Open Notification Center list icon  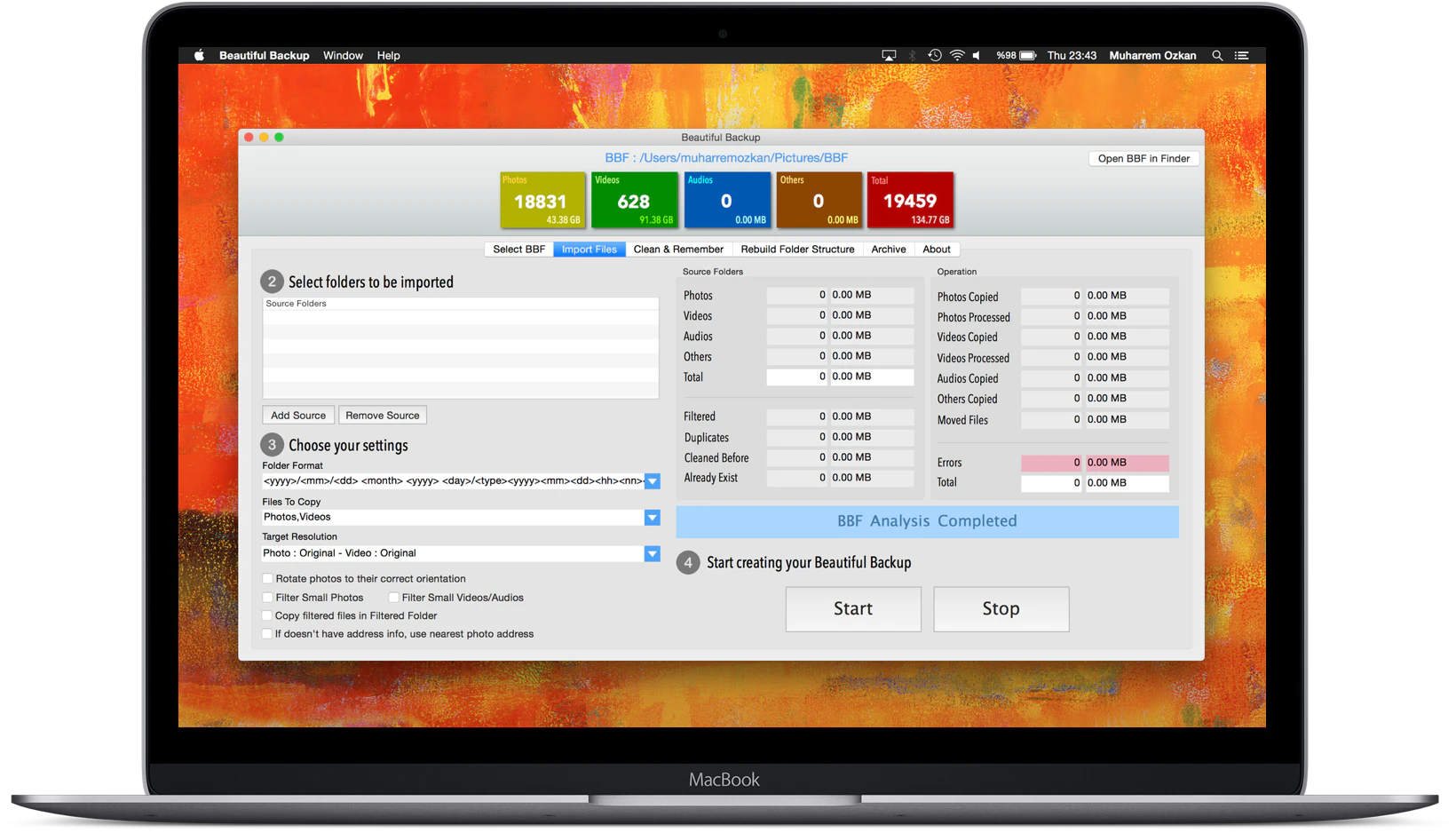coord(1242,55)
